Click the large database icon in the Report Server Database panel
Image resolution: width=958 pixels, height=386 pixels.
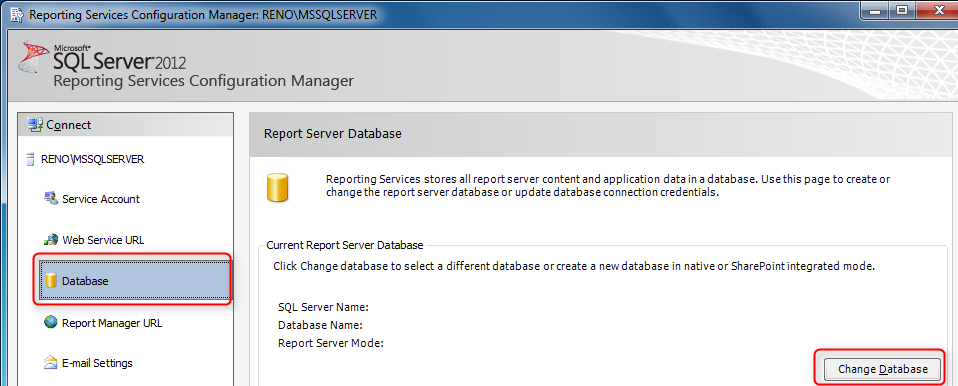[x=278, y=188]
